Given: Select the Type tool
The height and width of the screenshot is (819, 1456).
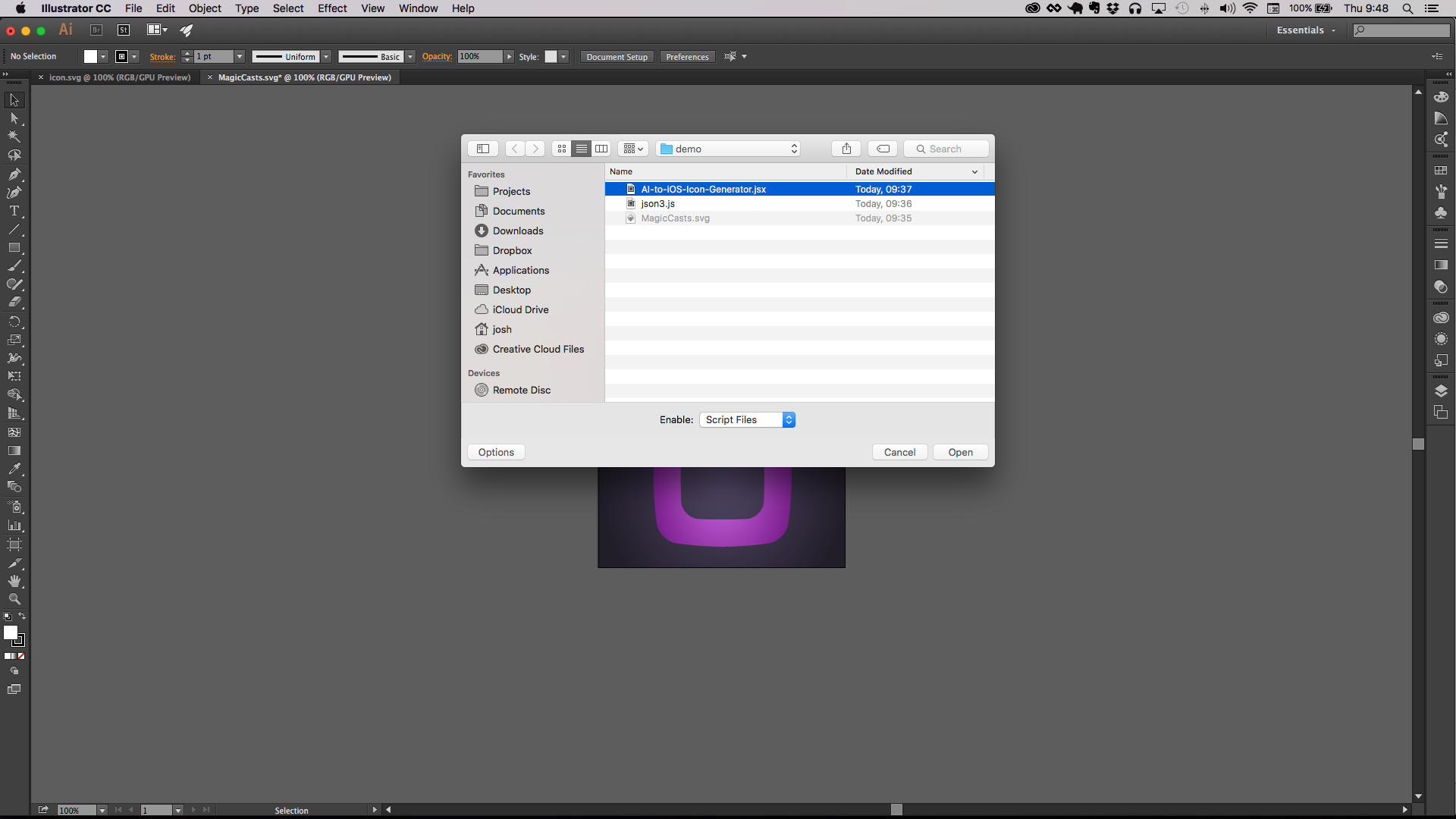Looking at the screenshot, I should pyautogui.click(x=14, y=212).
